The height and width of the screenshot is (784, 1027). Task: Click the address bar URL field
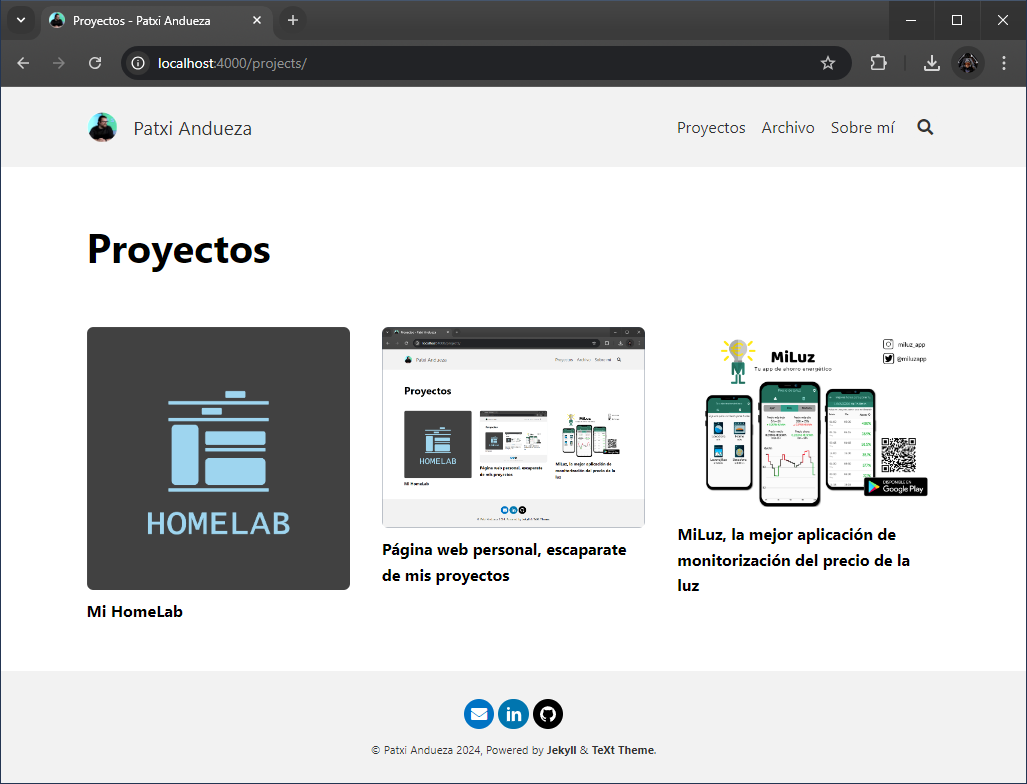click(480, 63)
